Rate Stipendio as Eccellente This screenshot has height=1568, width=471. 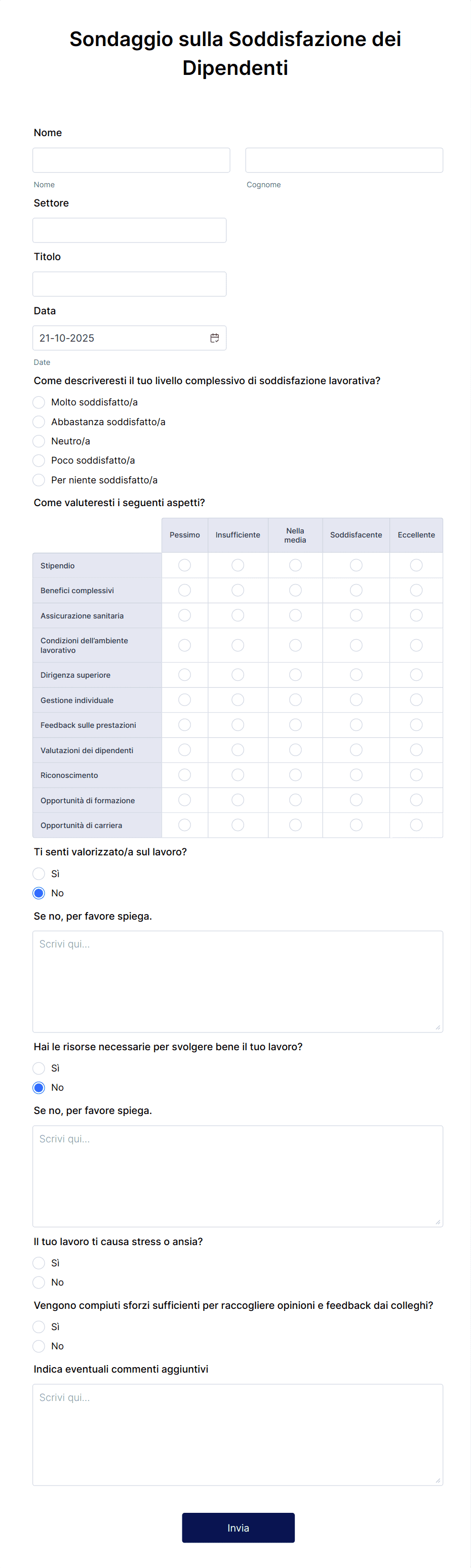point(416,565)
